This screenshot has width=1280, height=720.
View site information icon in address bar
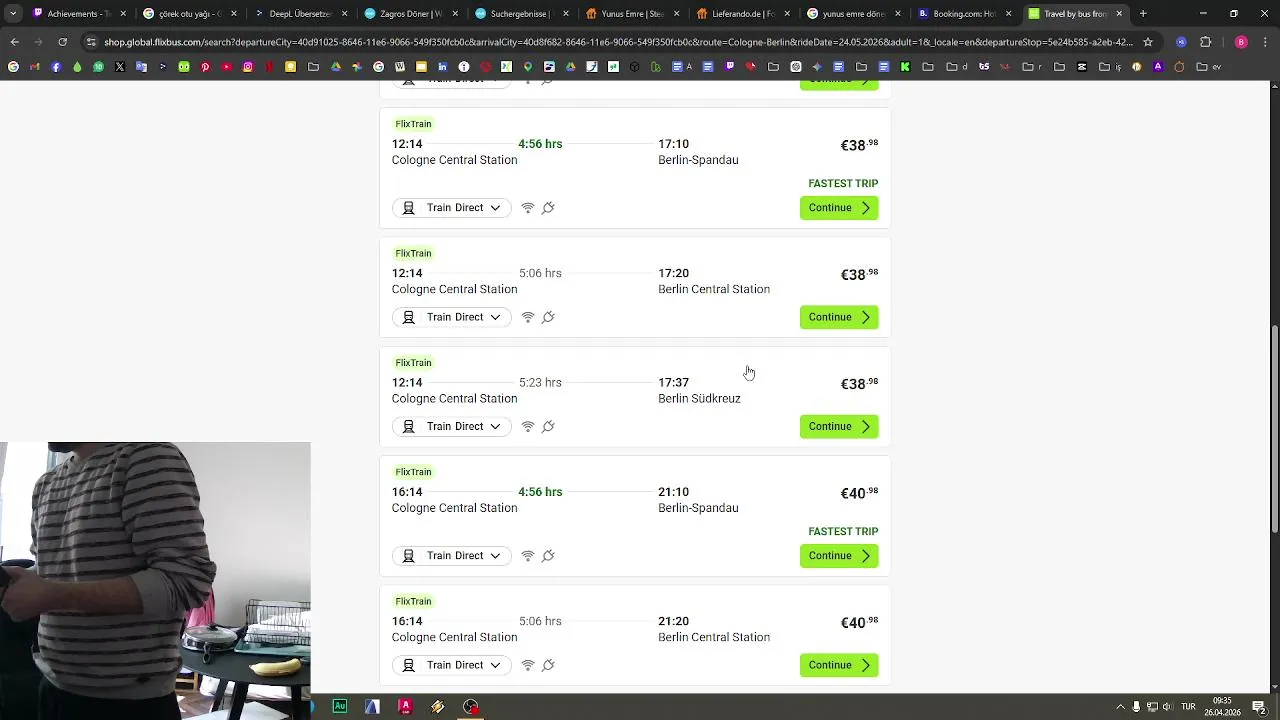92,42
